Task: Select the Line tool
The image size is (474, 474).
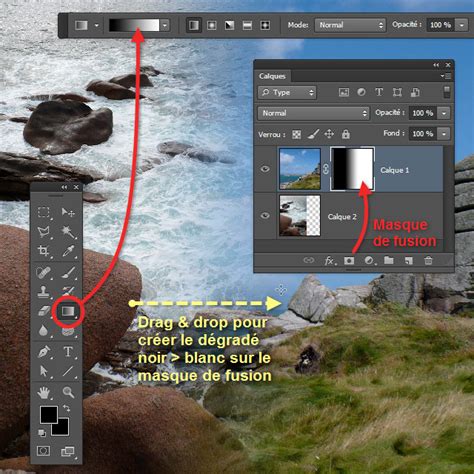Action: (68, 371)
